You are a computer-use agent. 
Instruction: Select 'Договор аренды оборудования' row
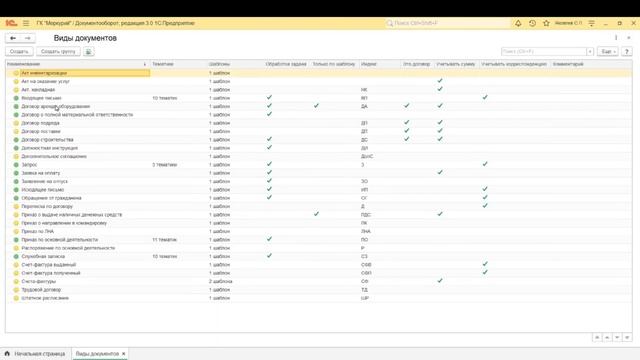point(319,106)
